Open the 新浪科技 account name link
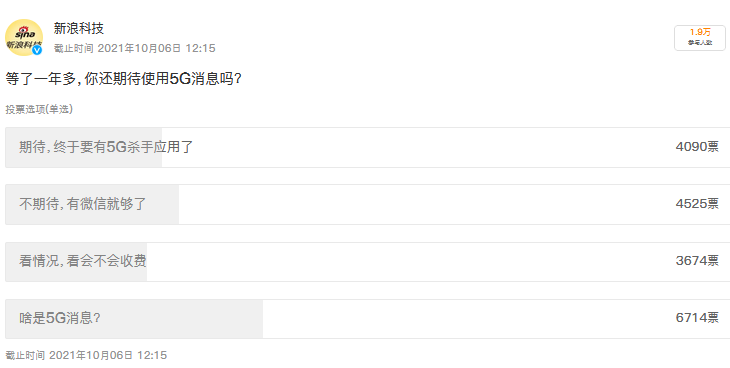The image size is (730, 368). pos(78,28)
